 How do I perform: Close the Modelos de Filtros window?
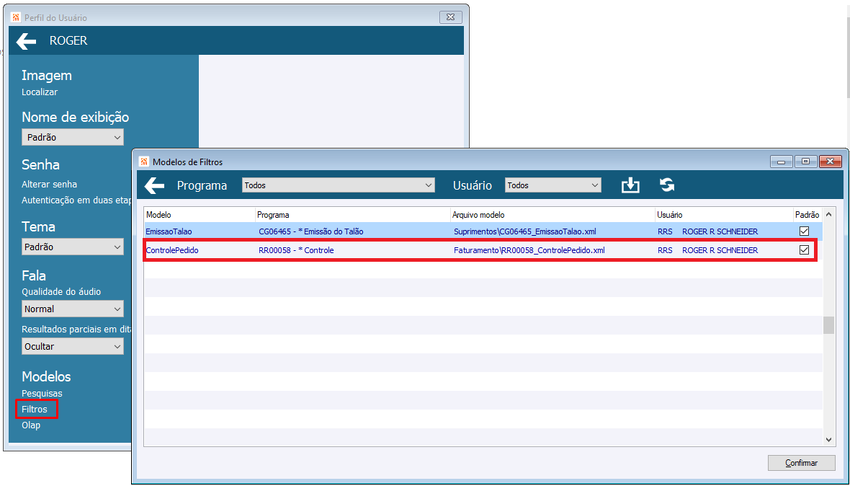(830, 161)
